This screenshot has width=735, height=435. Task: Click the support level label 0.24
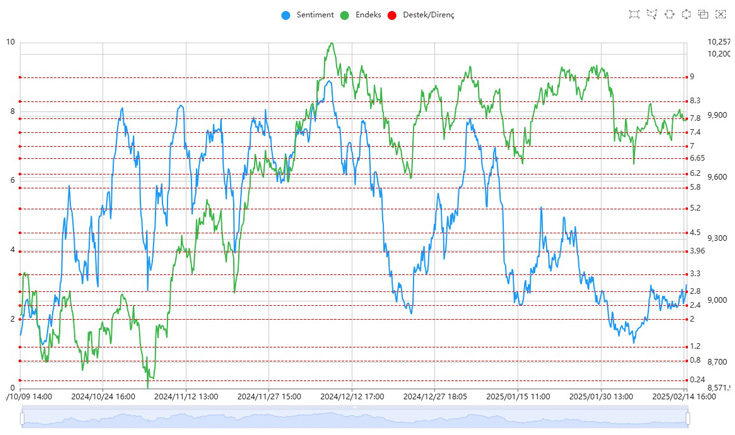point(697,379)
